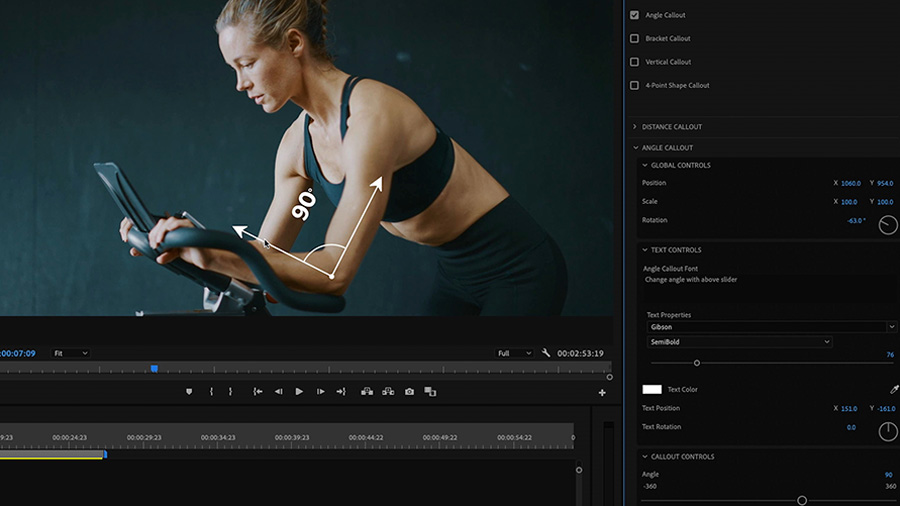Open the Gibson font family dropdown

pyautogui.click(x=771, y=327)
